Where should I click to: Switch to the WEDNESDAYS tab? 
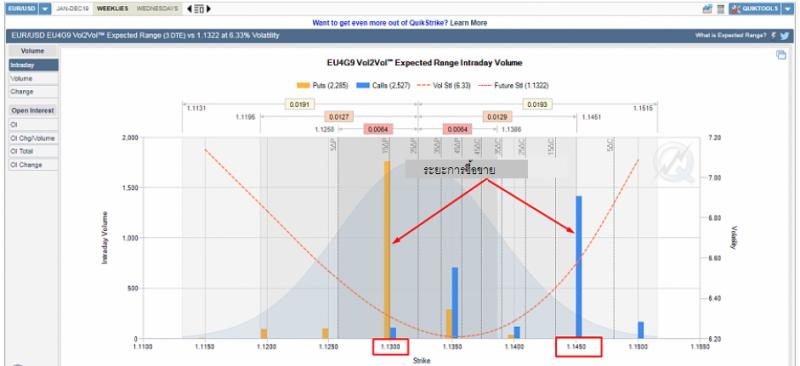[x=158, y=9]
